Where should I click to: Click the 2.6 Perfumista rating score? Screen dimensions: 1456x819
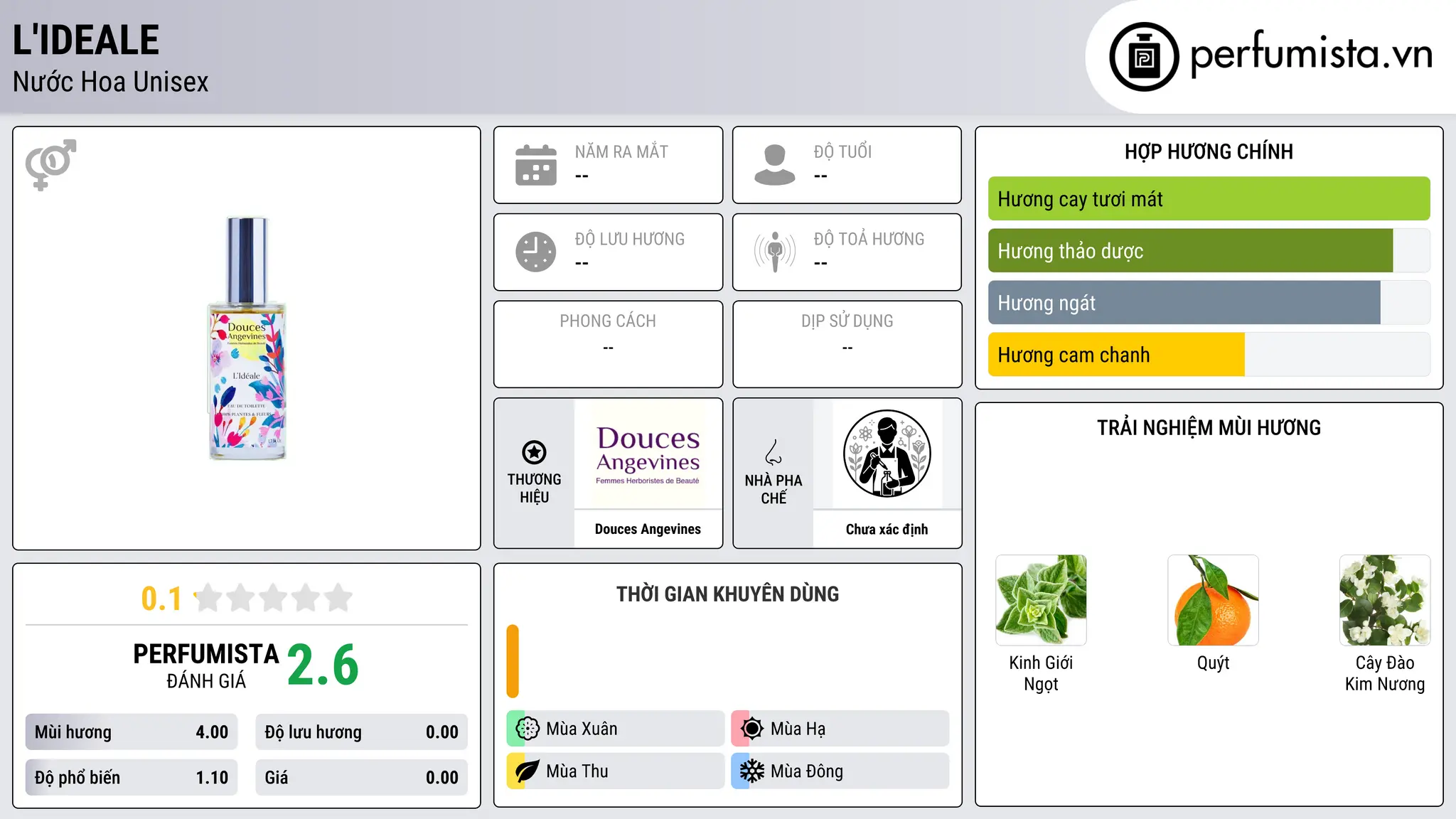click(323, 665)
